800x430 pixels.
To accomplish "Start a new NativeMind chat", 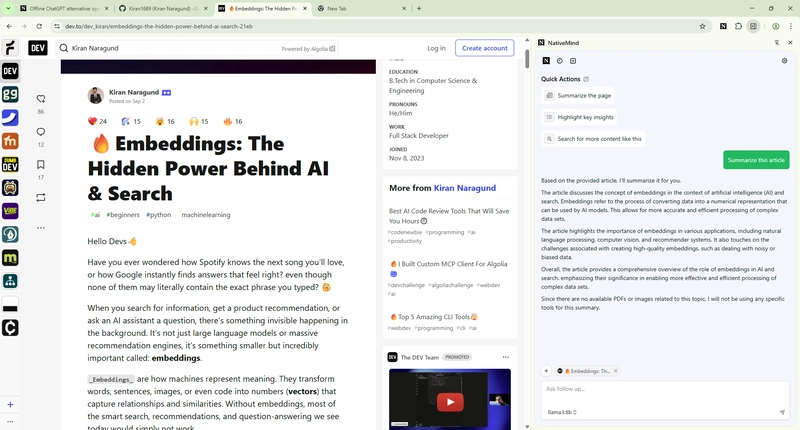I will (573, 61).
